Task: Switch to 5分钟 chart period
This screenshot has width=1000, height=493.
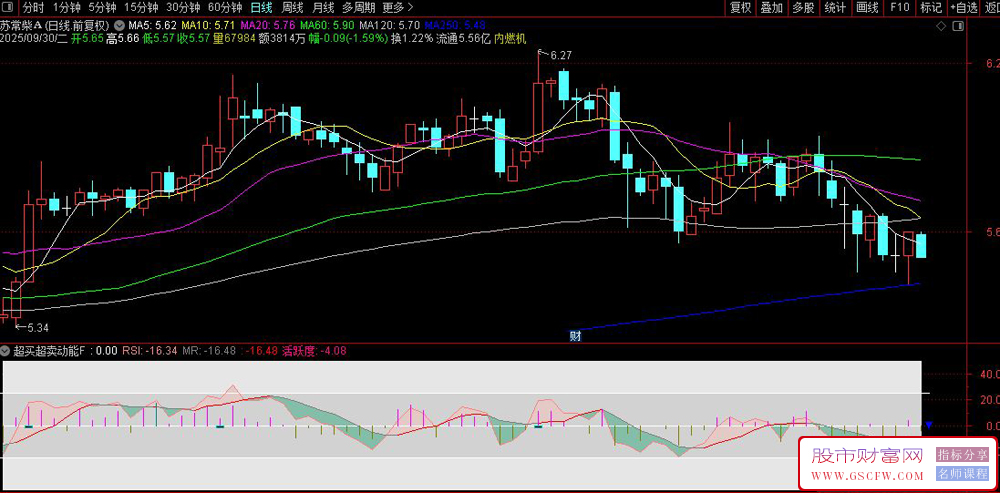Action: point(103,7)
